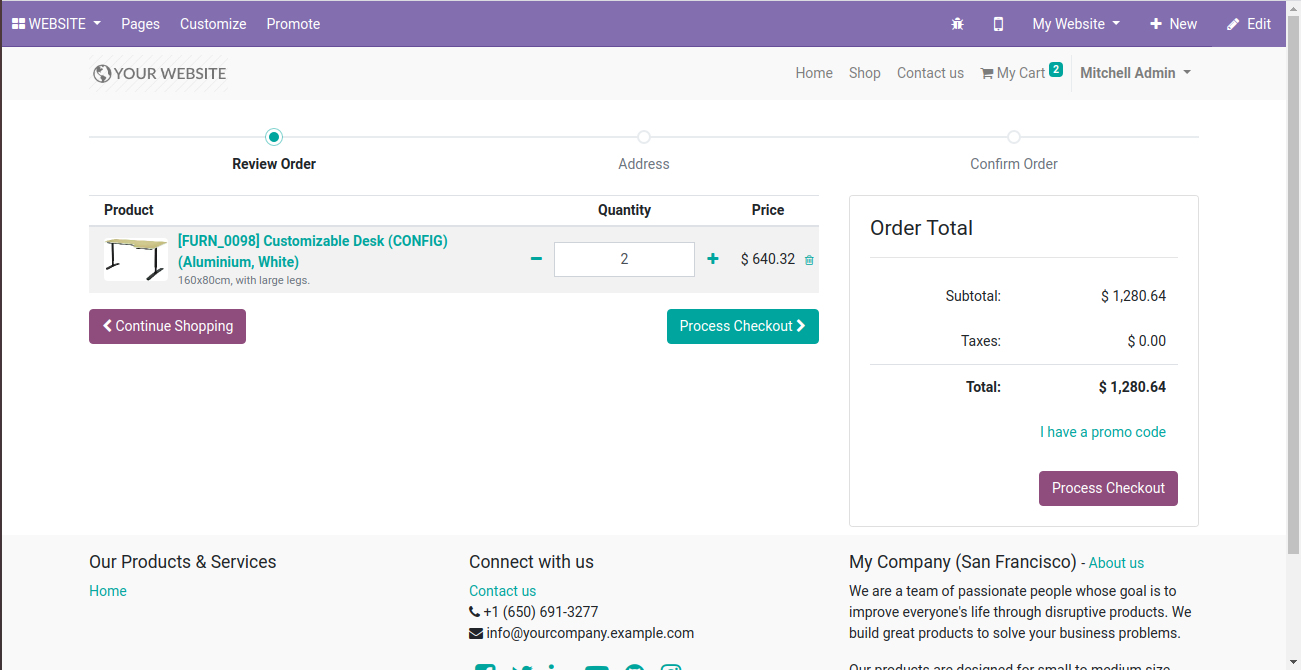The width and height of the screenshot is (1301, 670).
Task: Open the Customizable Desk (CONFIG) product link
Action: pos(313,251)
